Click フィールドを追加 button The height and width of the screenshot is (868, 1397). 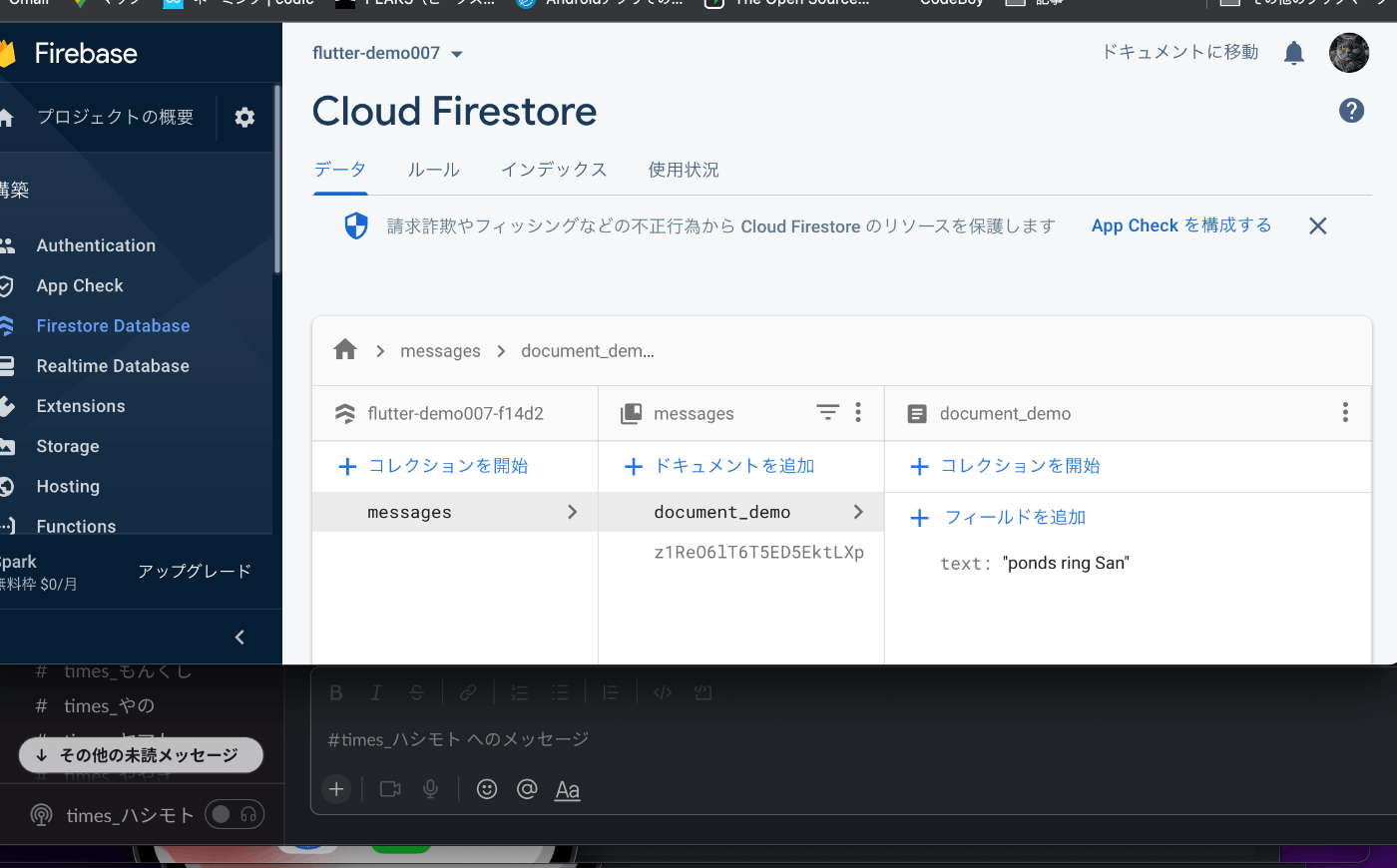tap(998, 518)
